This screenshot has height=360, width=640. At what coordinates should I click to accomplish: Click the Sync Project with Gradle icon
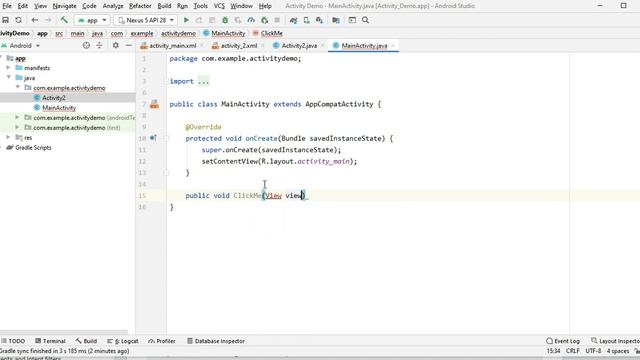point(293,20)
